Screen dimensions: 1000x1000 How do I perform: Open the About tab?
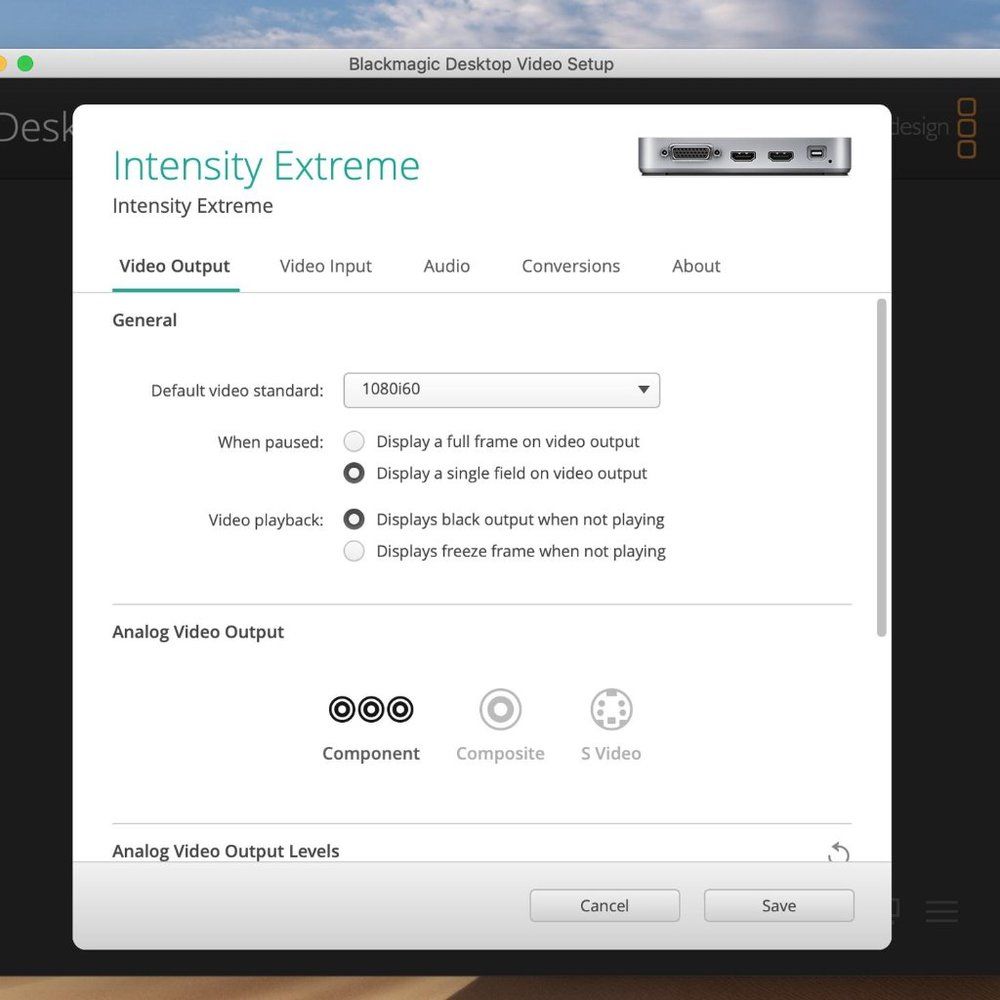coord(696,266)
